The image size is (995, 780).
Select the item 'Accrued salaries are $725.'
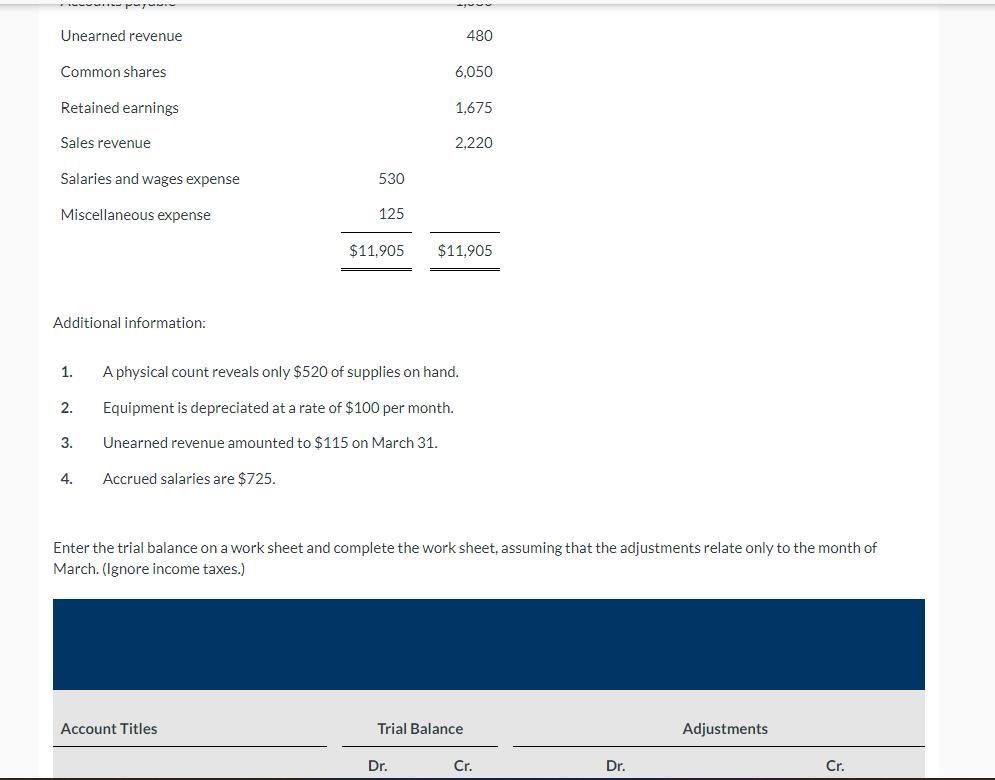pos(189,479)
